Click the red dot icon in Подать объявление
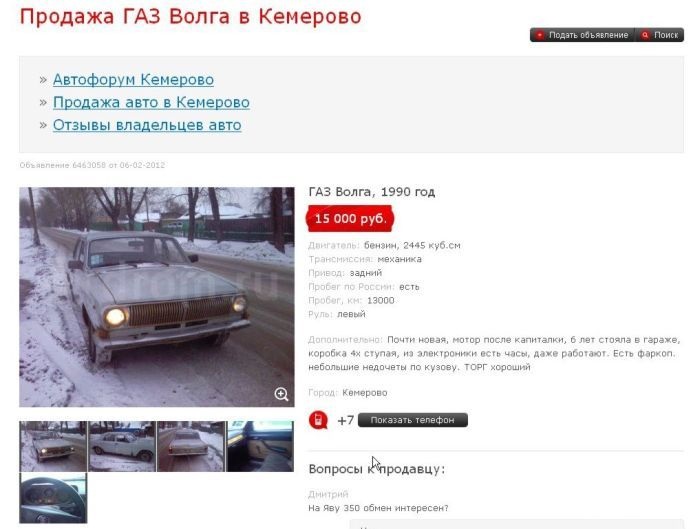 (x=540, y=35)
